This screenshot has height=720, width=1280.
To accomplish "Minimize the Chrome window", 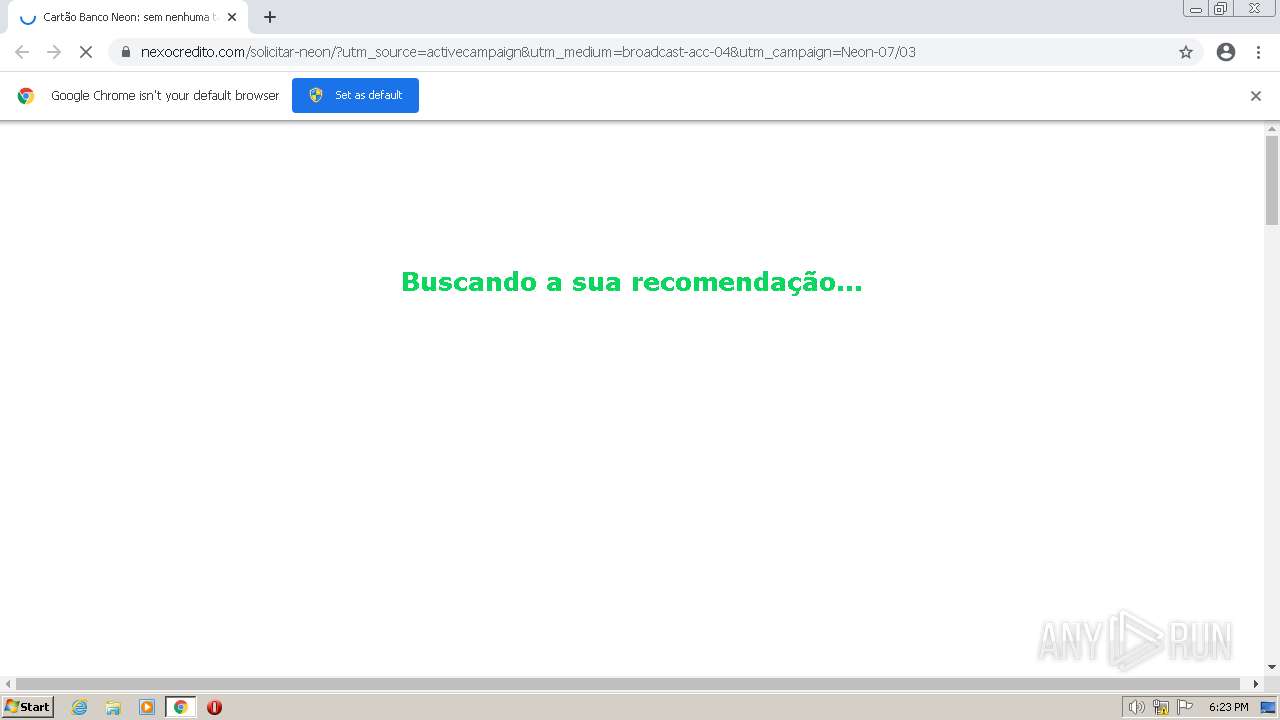I will [x=1196, y=9].
